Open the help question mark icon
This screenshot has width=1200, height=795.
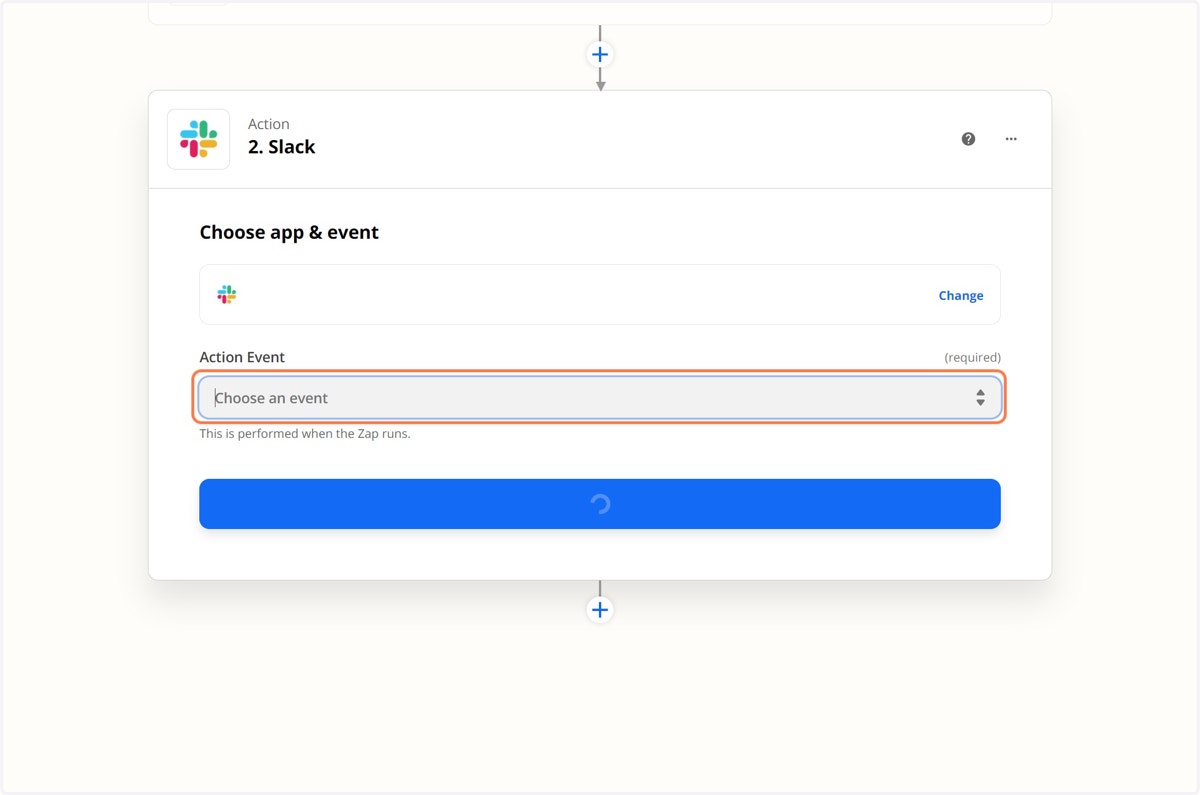click(x=968, y=139)
